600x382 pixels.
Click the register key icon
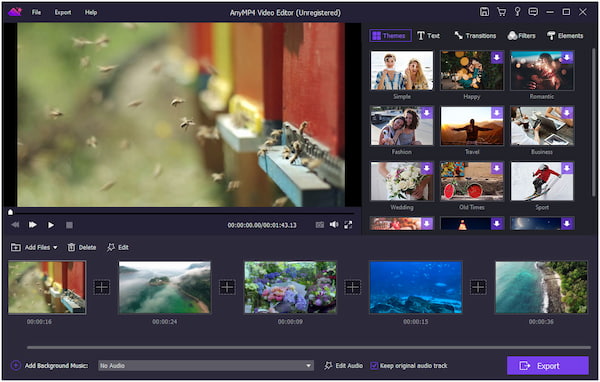tap(517, 12)
